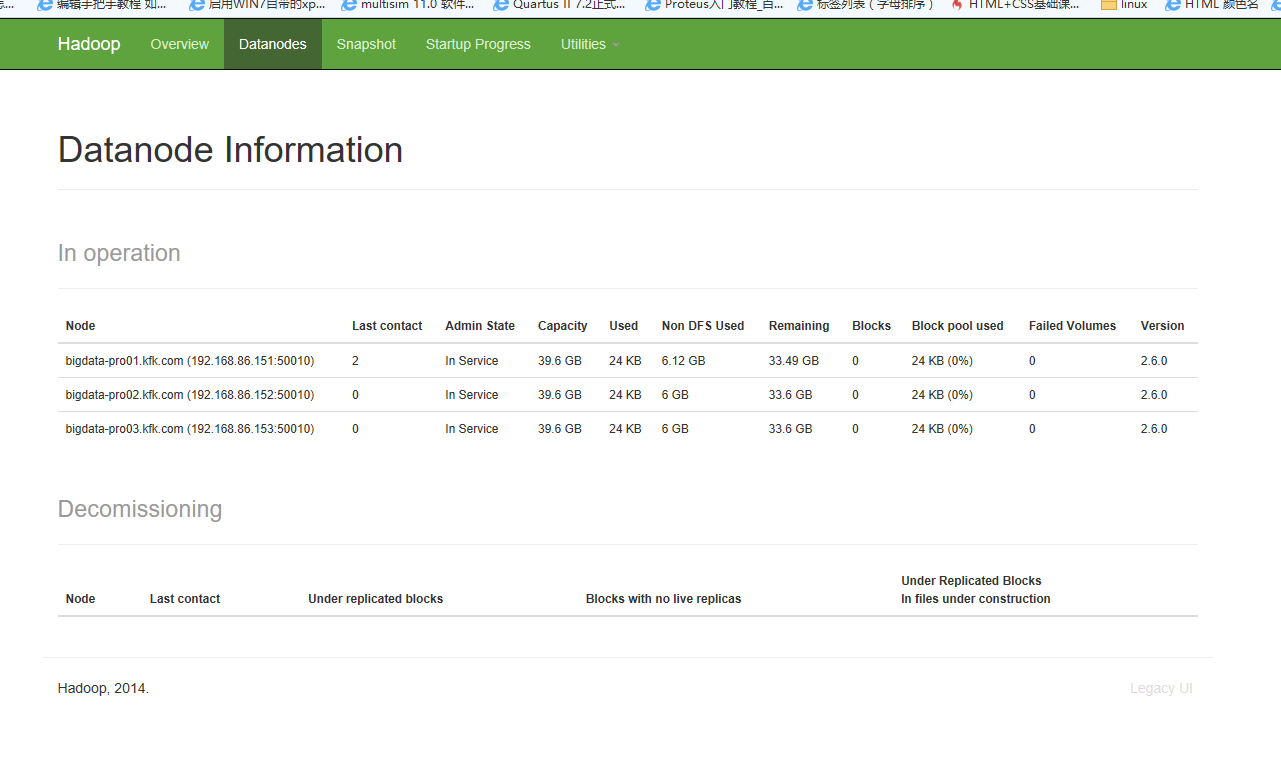Click the Version column header

(1162, 326)
